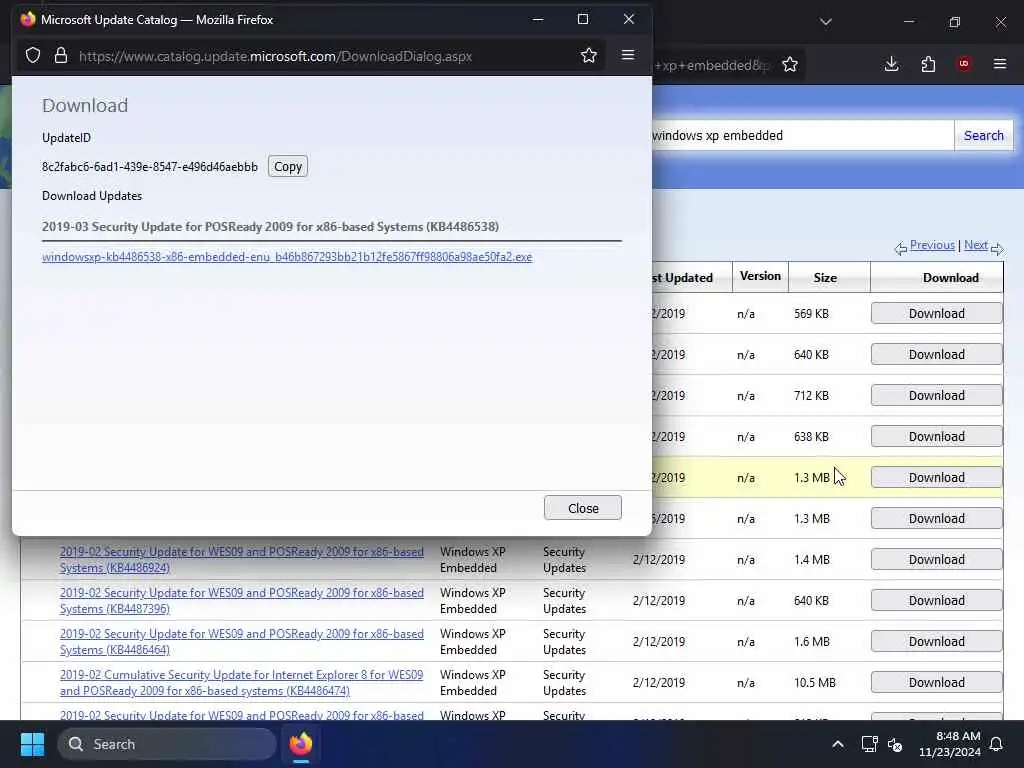Click the network display tray icon

tap(869, 744)
